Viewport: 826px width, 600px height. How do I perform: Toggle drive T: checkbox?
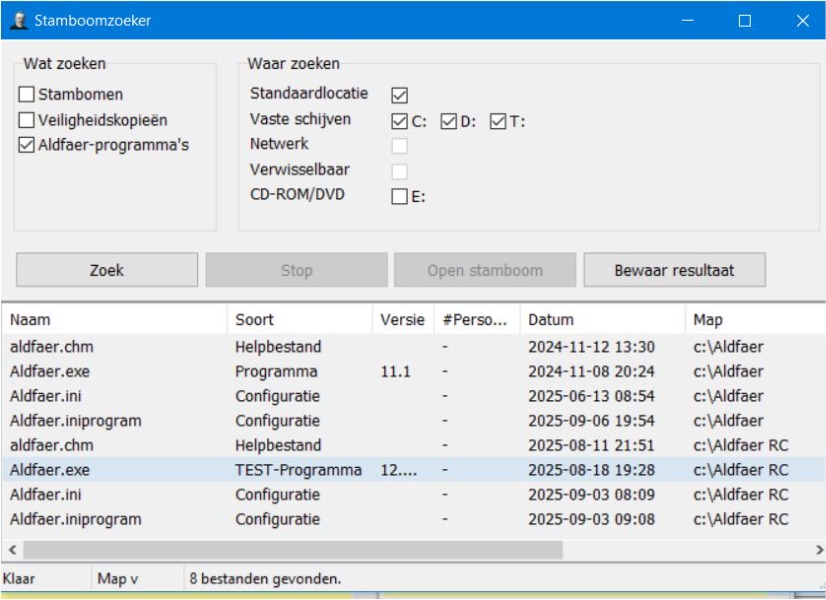(498, 121)
